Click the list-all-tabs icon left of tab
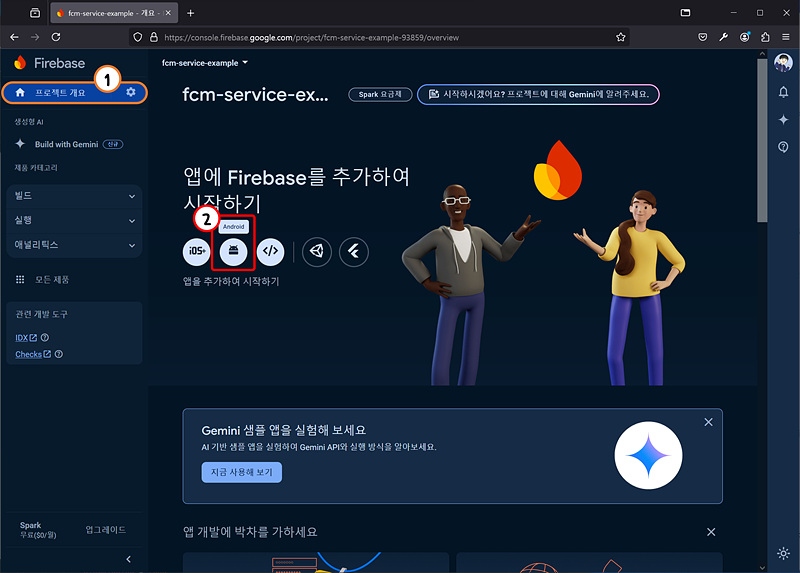 pos(35,13)
